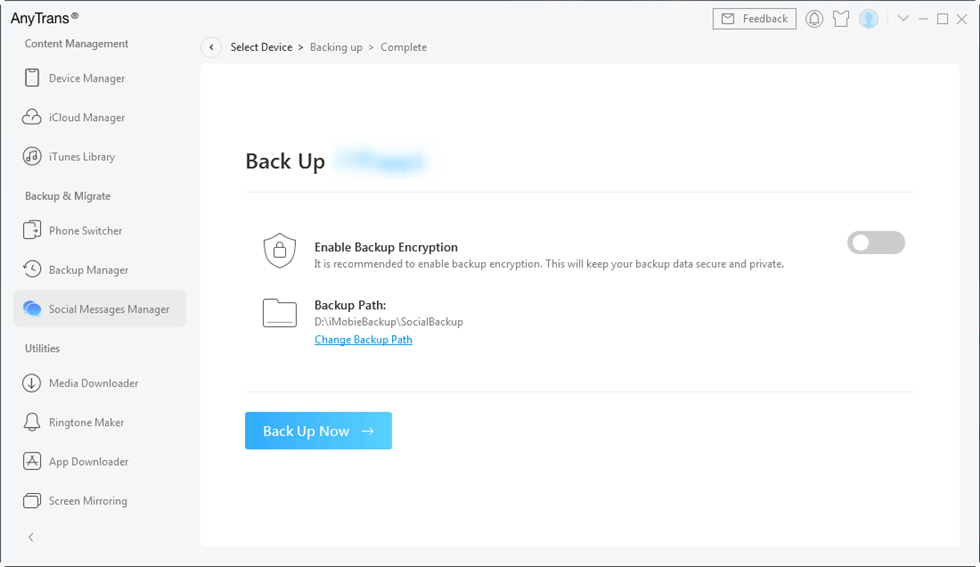The image size is (980, 567).
Task: Click the backup path folder icon
Action: [279, 313]
